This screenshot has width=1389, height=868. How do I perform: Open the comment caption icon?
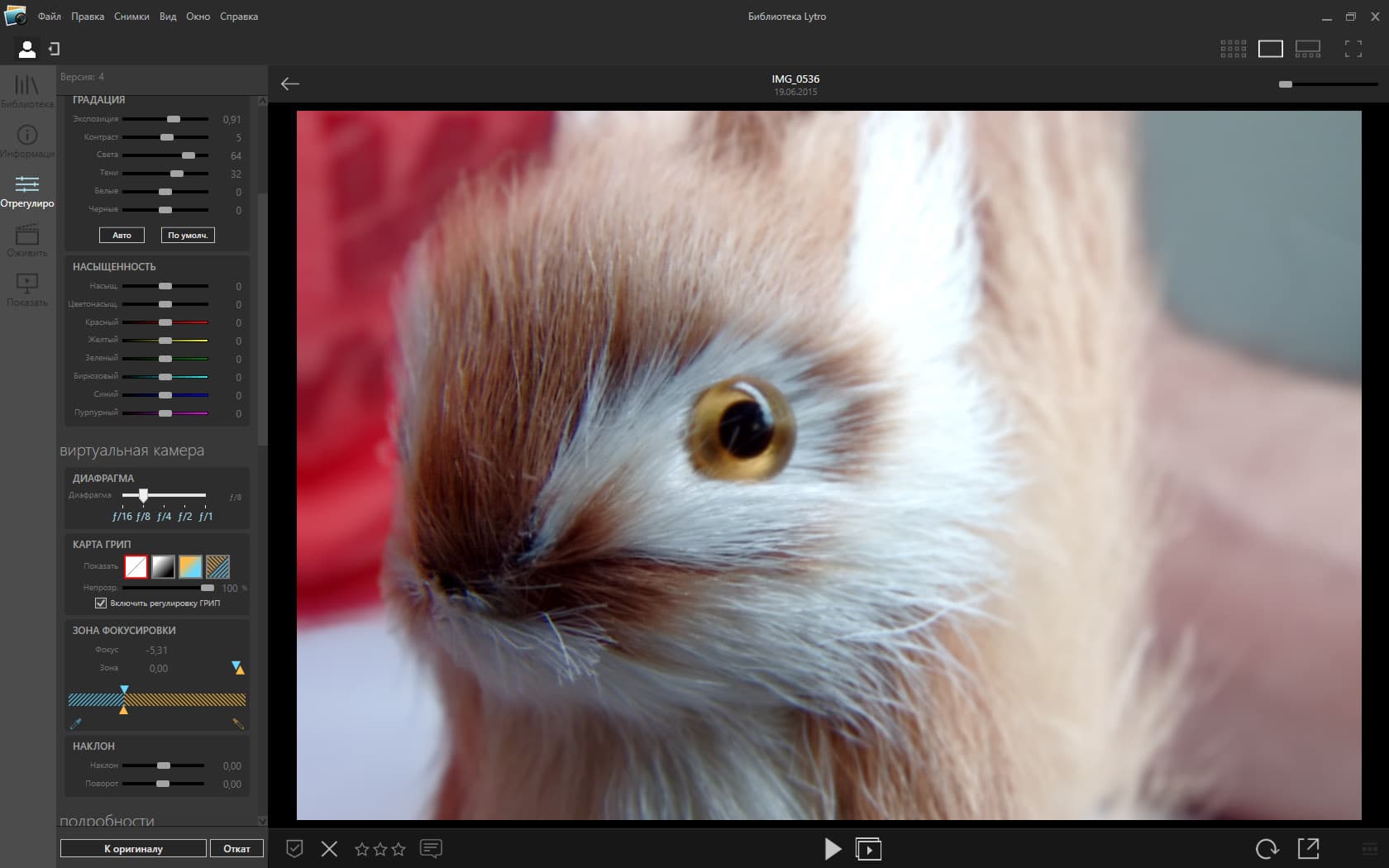pyautogui.click(x=431, y=848)
